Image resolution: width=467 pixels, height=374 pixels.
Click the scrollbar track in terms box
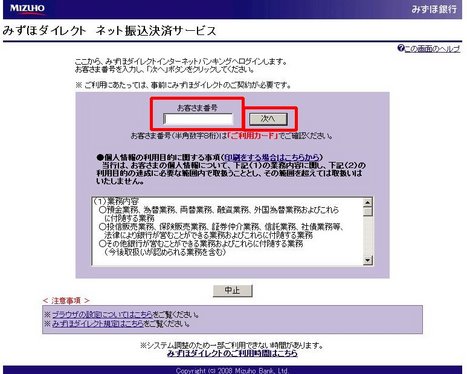(x=368, y=237)
